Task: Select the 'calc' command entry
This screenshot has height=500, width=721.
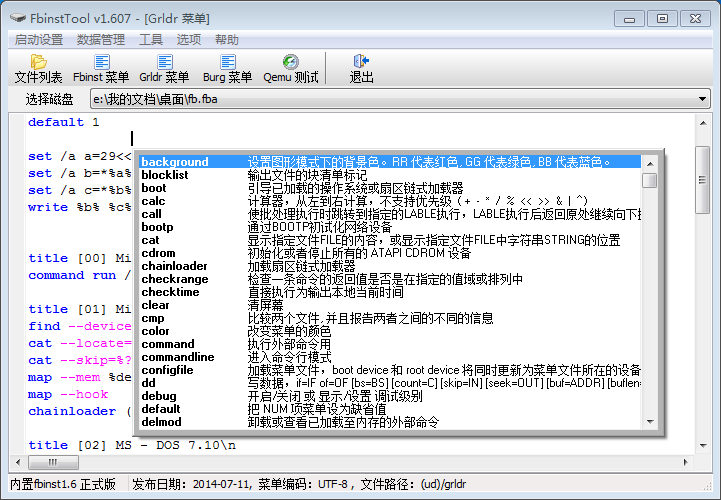Action: (390, 201)
